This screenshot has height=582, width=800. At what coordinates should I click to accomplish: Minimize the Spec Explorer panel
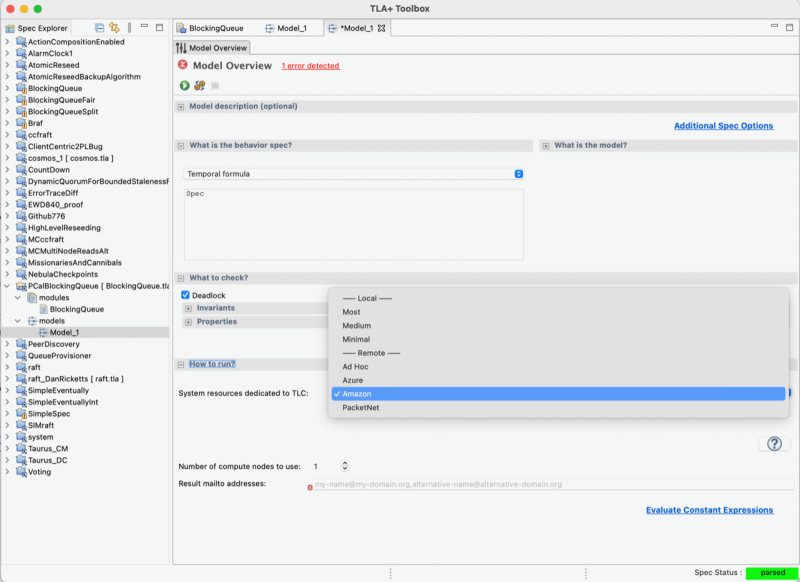click(144, 26)
